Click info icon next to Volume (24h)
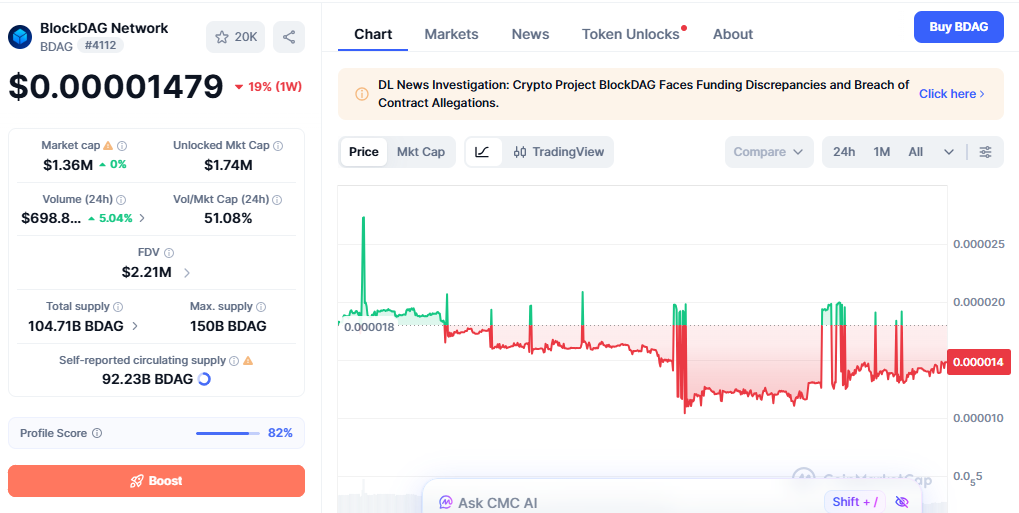This screenshot has height=513, width=1019. coord(121,200)
